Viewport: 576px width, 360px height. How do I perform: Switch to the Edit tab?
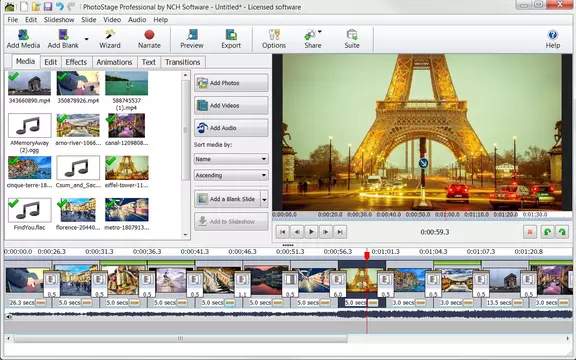click(x=51, y=62)
